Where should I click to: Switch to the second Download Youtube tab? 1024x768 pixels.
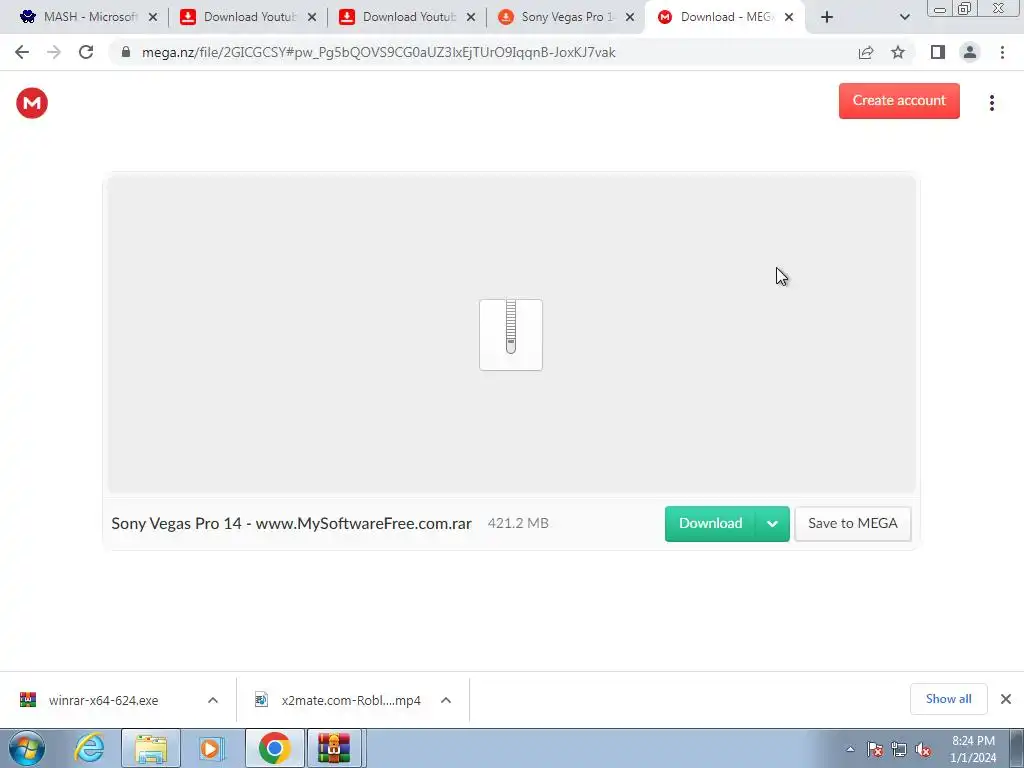408,17
